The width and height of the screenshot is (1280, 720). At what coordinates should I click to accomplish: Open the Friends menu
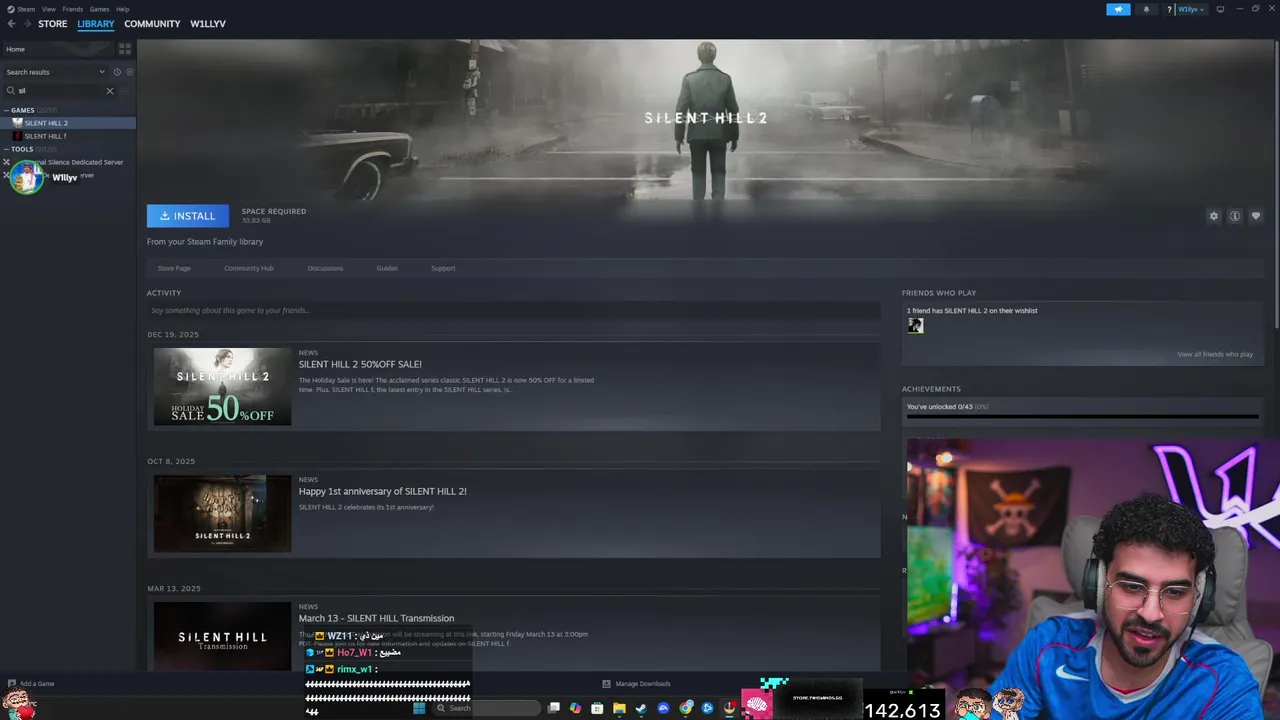pyautogui.click(x=73, y=9)
